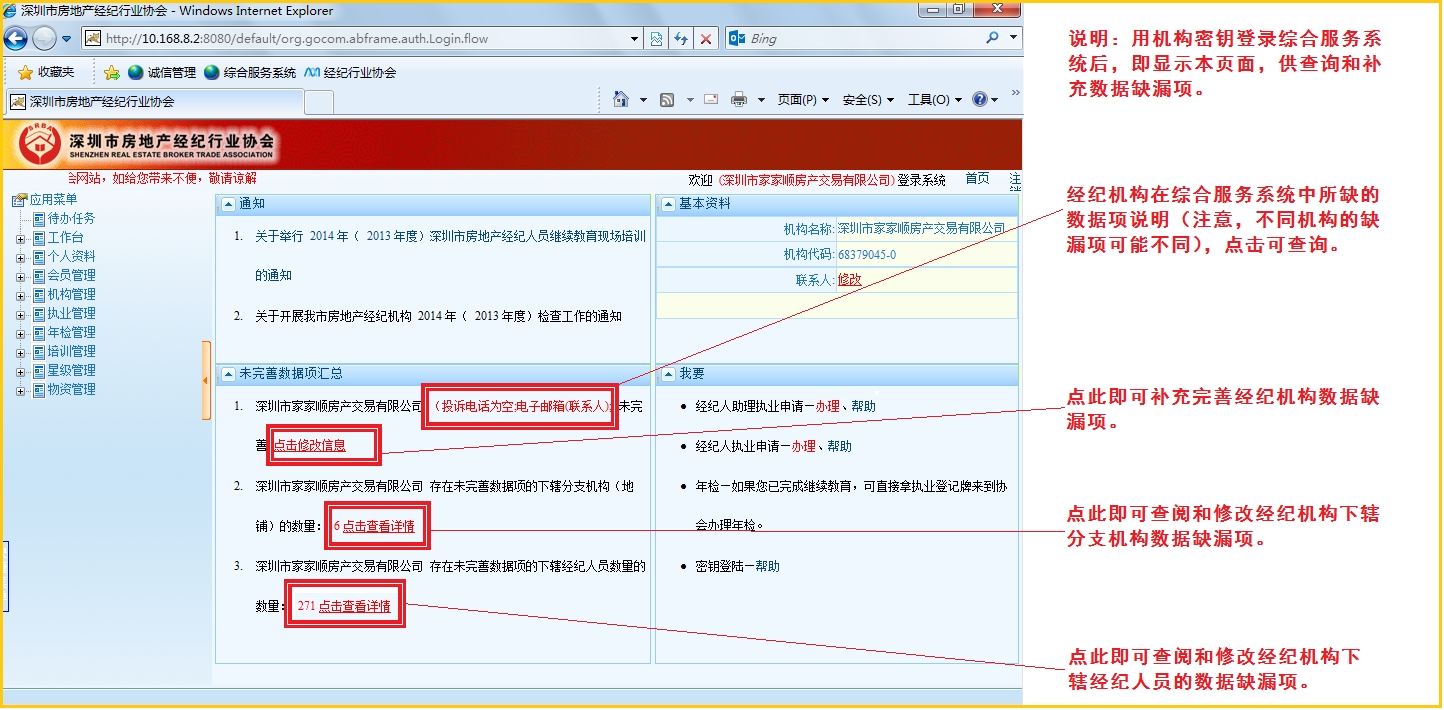Click the help question mark icon
1444x710 pixels.
pyautogui.click(x=979, y=99)
